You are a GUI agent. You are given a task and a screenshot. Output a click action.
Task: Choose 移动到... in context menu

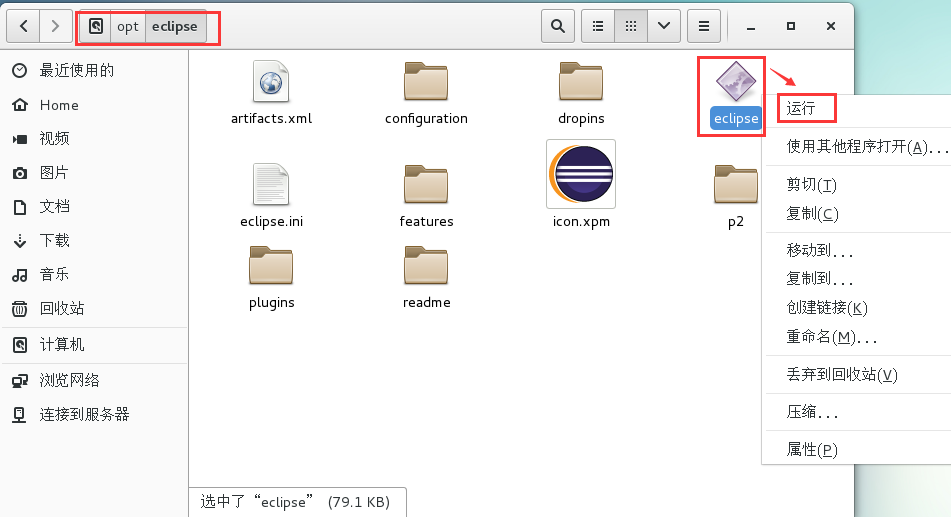[x=856, y=250]
